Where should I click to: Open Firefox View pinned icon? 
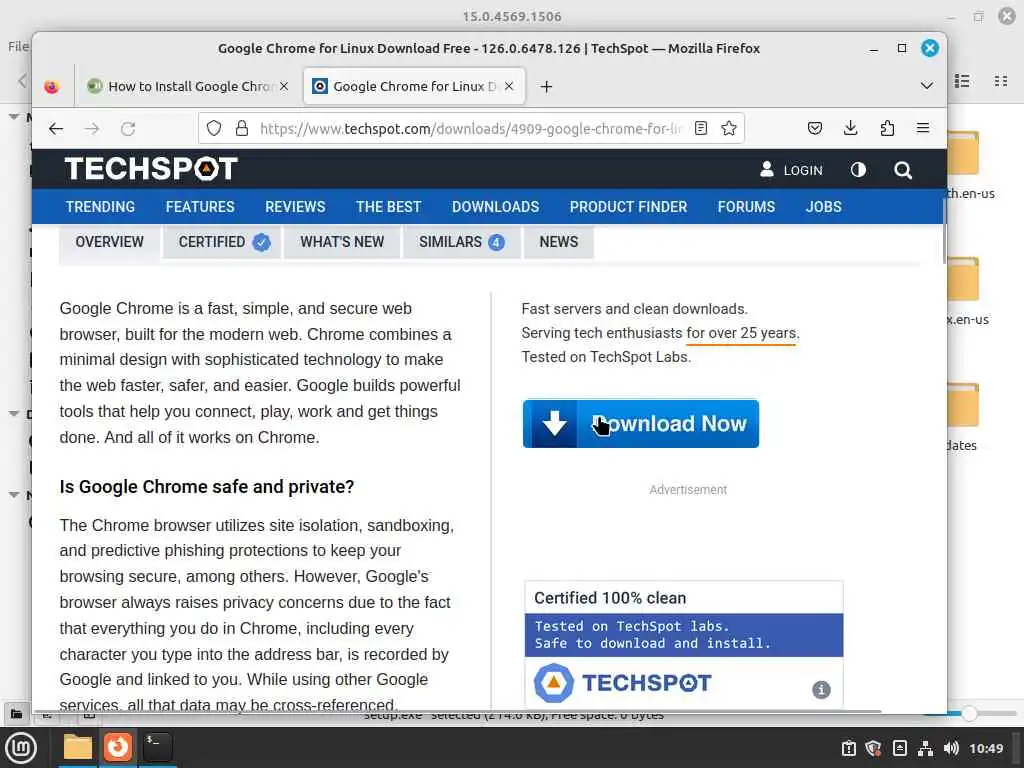pos(52,86)
